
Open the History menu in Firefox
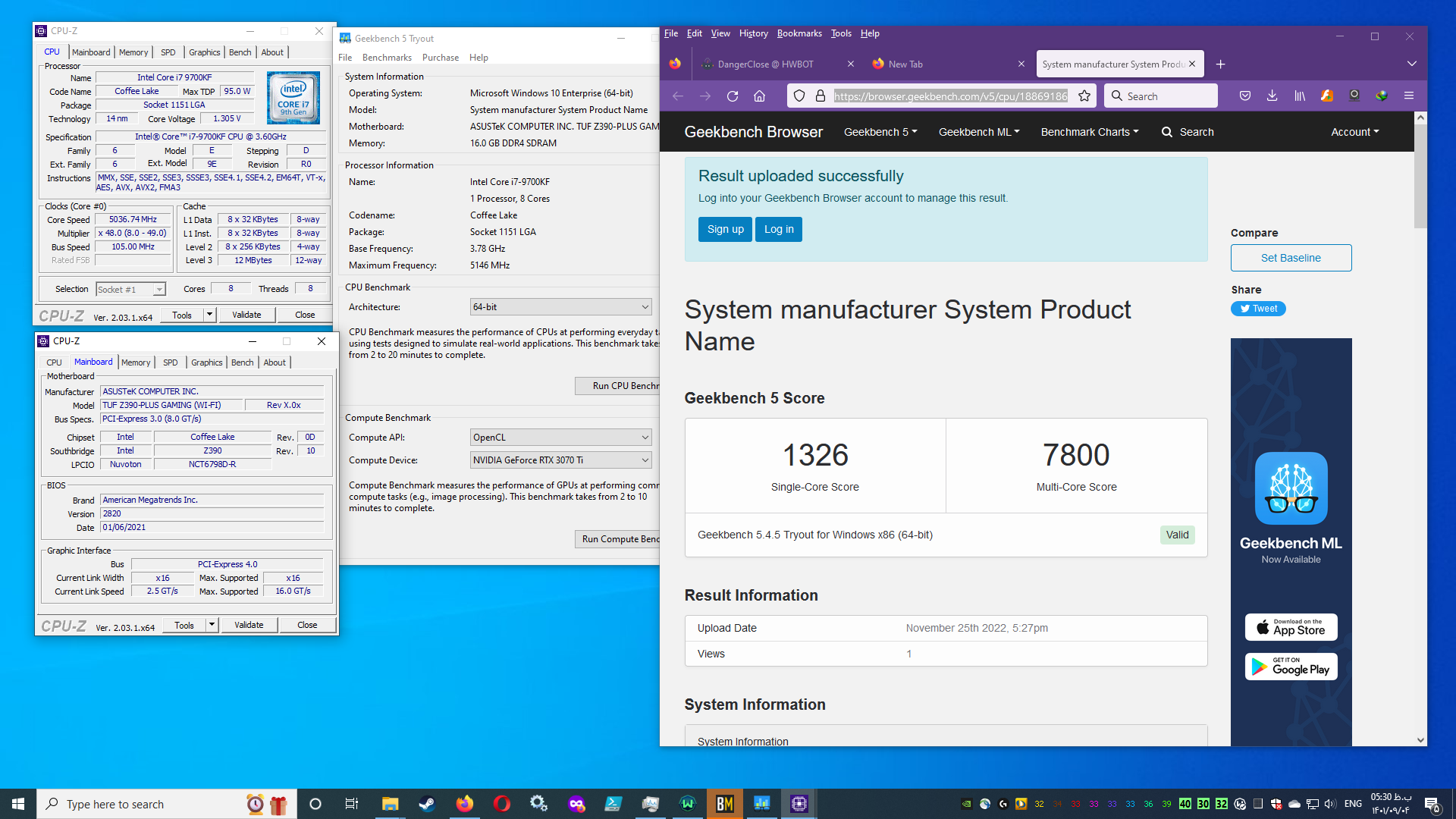coord(753,33)
